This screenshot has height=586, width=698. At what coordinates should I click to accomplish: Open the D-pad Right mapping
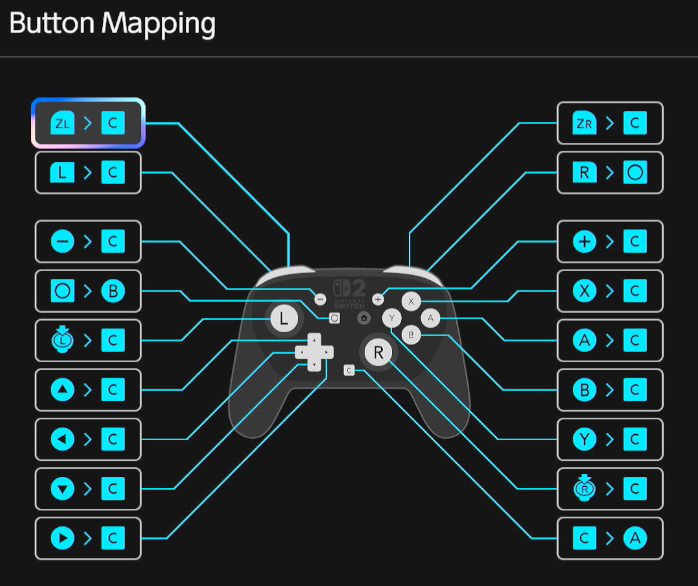(x=88, y=538)
